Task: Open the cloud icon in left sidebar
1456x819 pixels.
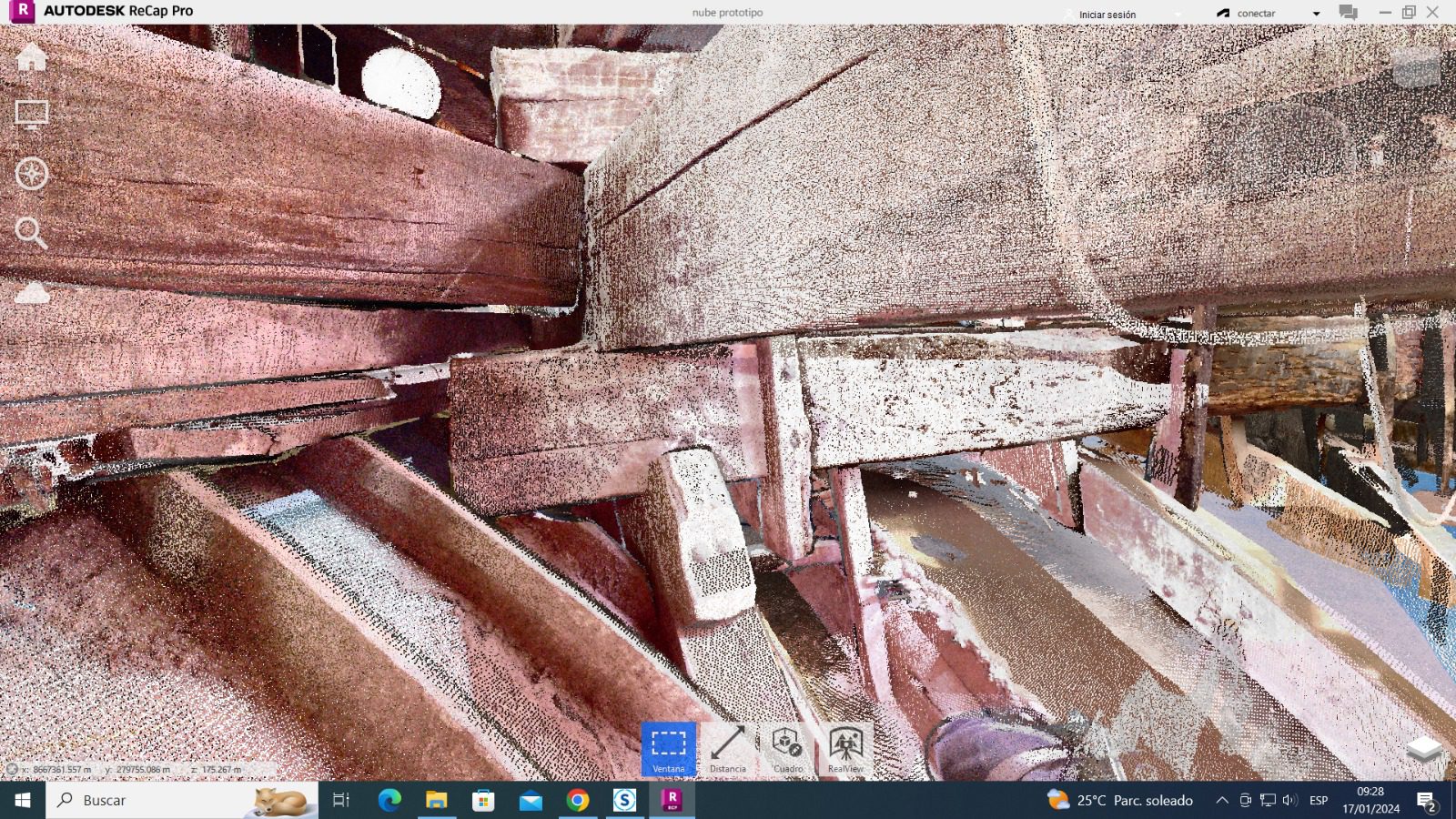Action: pyautogui.click(x=32, y=293)
